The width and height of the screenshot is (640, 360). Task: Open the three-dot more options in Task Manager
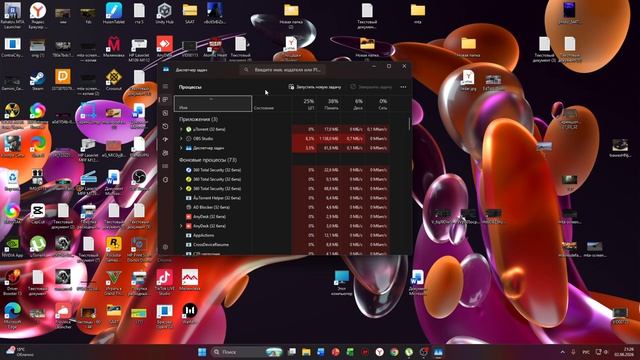click(x=403, y=87)
